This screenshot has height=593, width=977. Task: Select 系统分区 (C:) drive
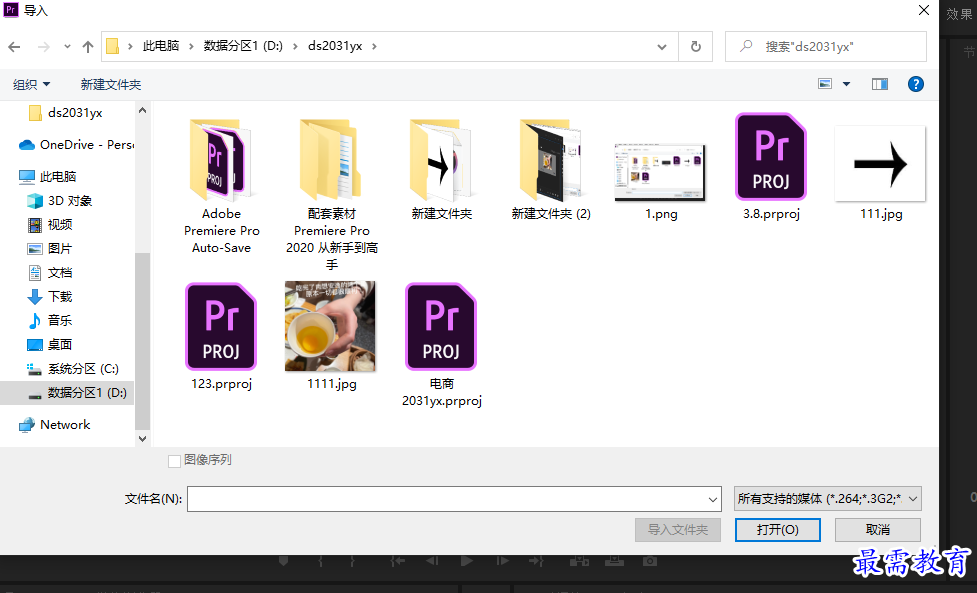[x=73, y=369]
